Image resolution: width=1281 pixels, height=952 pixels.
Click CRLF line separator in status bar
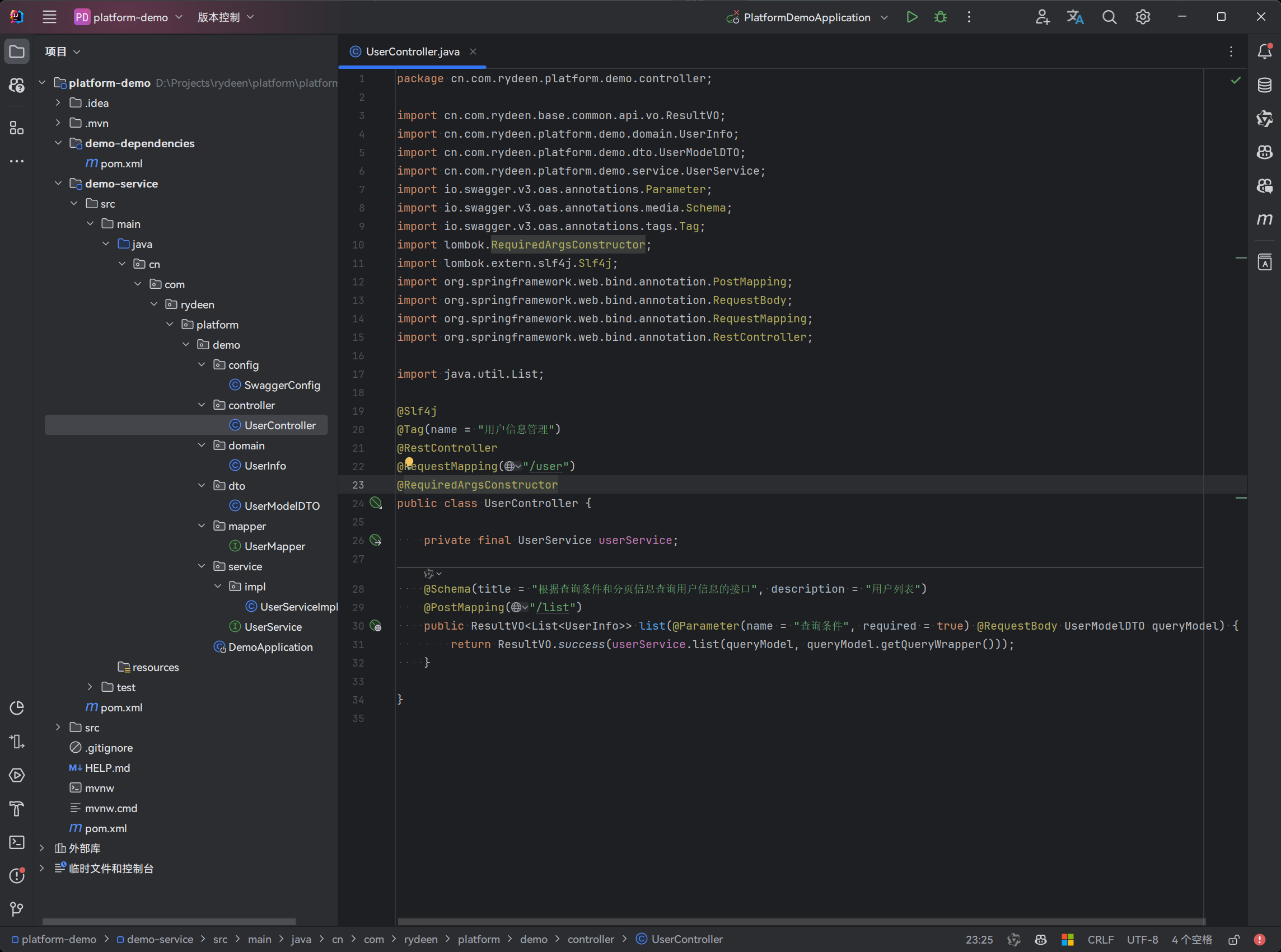(x=1101, y=940)
